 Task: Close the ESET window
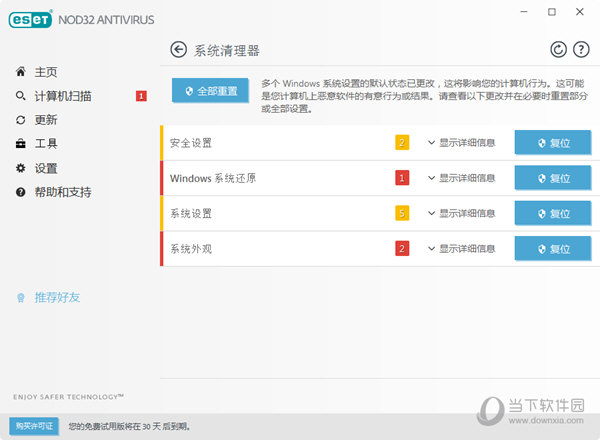coord(580,12)
